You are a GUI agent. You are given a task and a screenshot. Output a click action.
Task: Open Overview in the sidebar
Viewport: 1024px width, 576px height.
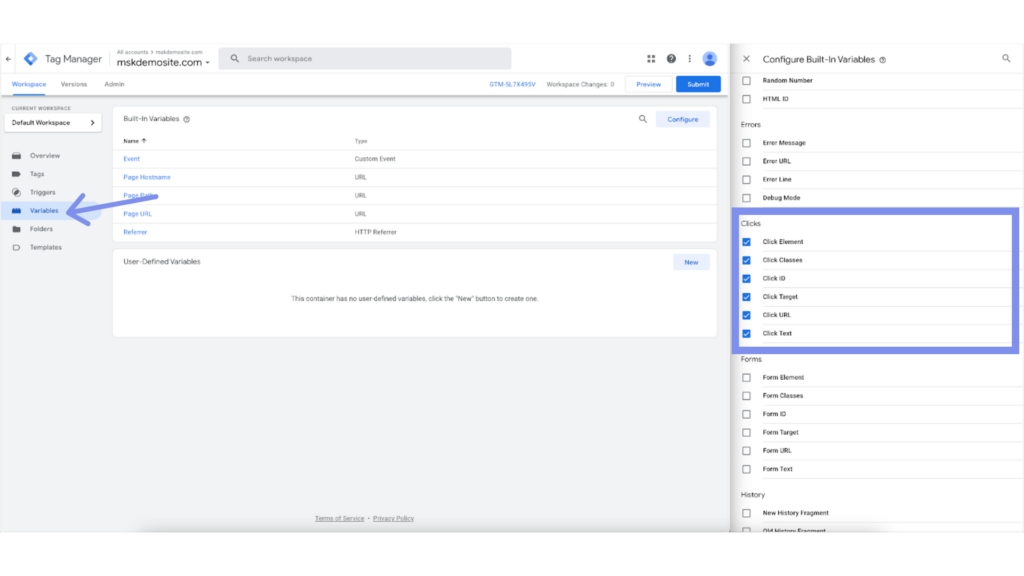45,155
